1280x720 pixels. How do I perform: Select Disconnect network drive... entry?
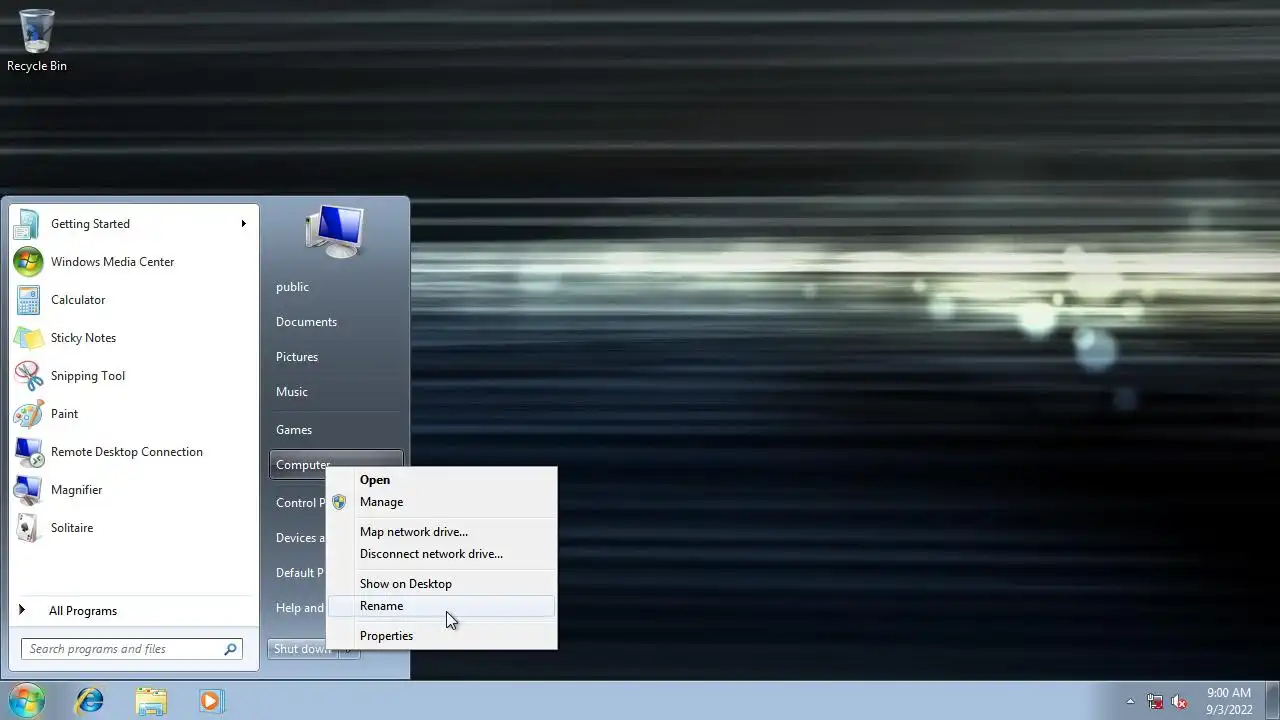click(x=441, y=554)
